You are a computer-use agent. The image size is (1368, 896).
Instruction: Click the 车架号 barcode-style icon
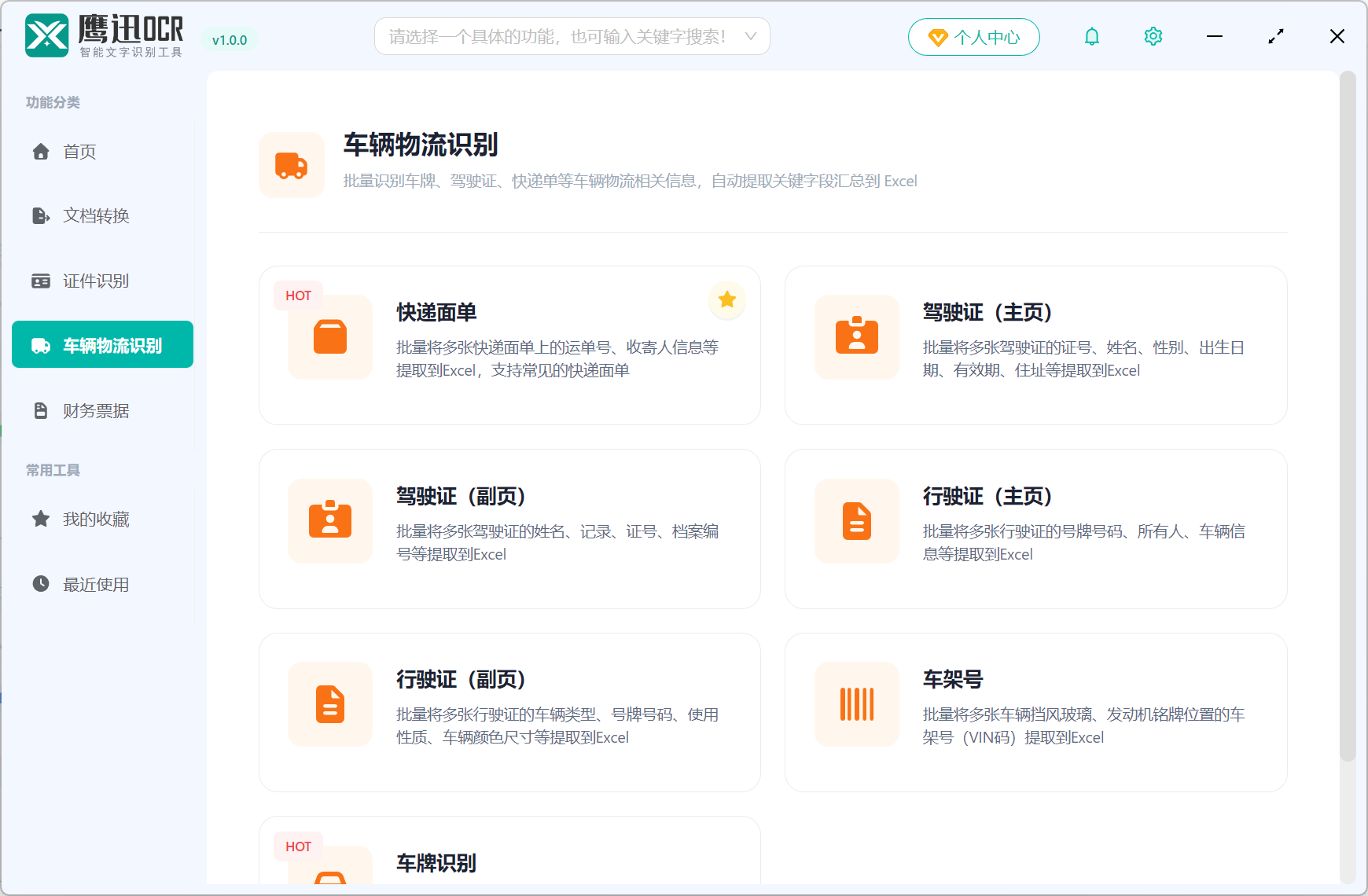pyautogui.click(x=856, y=703)
